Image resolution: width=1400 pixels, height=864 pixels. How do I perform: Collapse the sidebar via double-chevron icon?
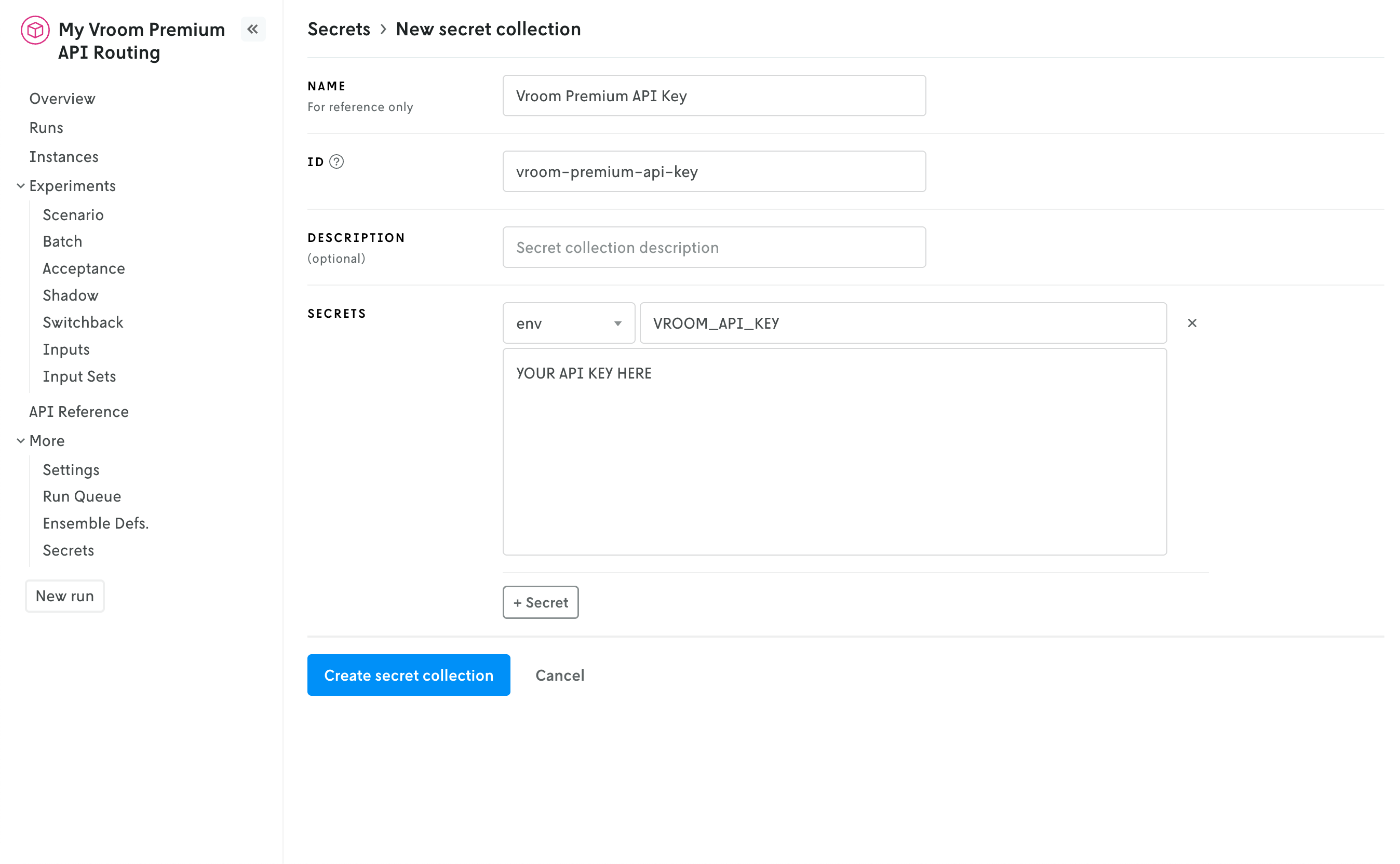[253, 29]
